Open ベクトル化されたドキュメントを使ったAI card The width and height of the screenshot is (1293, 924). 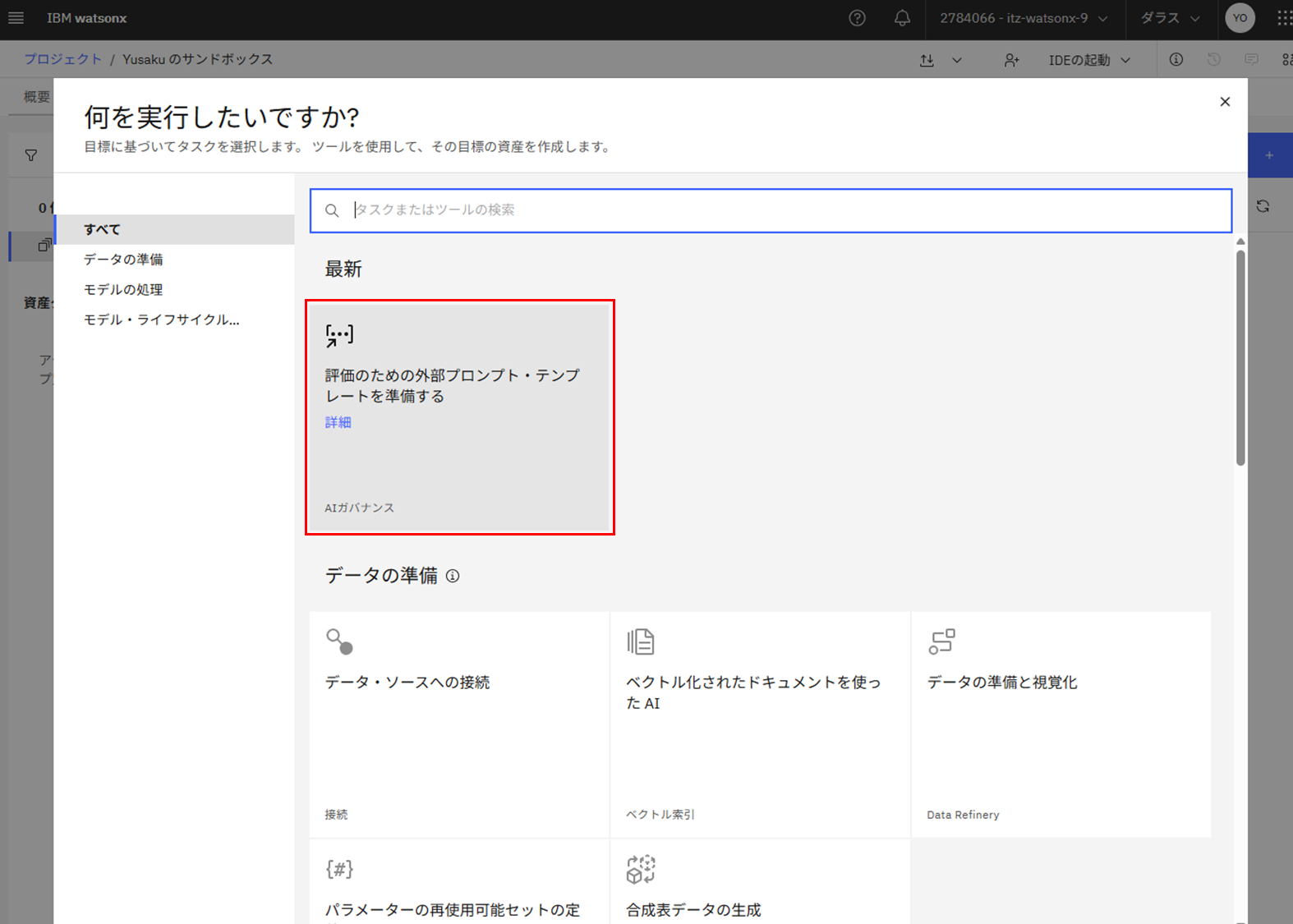760,724
